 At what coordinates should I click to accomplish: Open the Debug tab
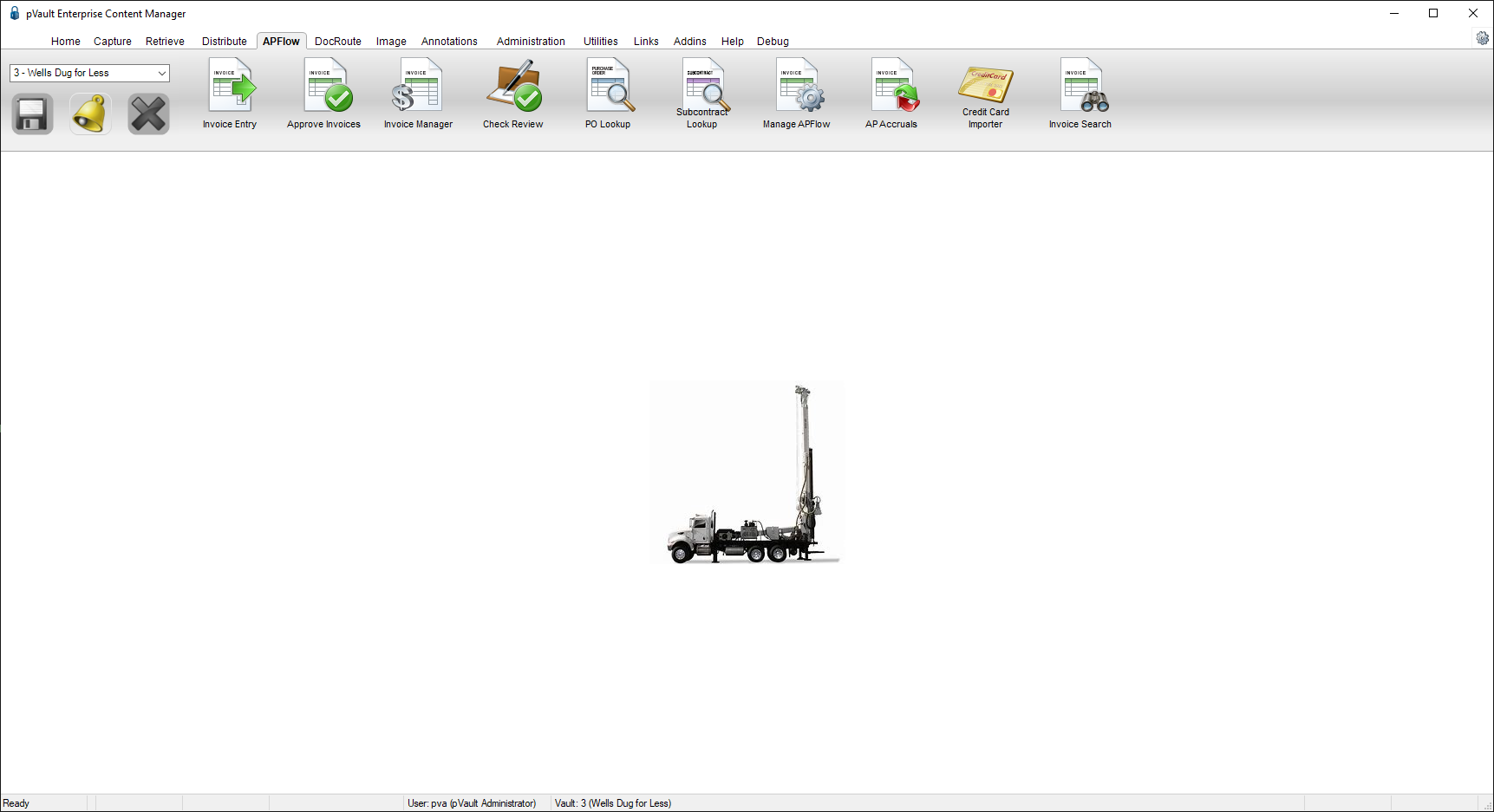point(773,41)
